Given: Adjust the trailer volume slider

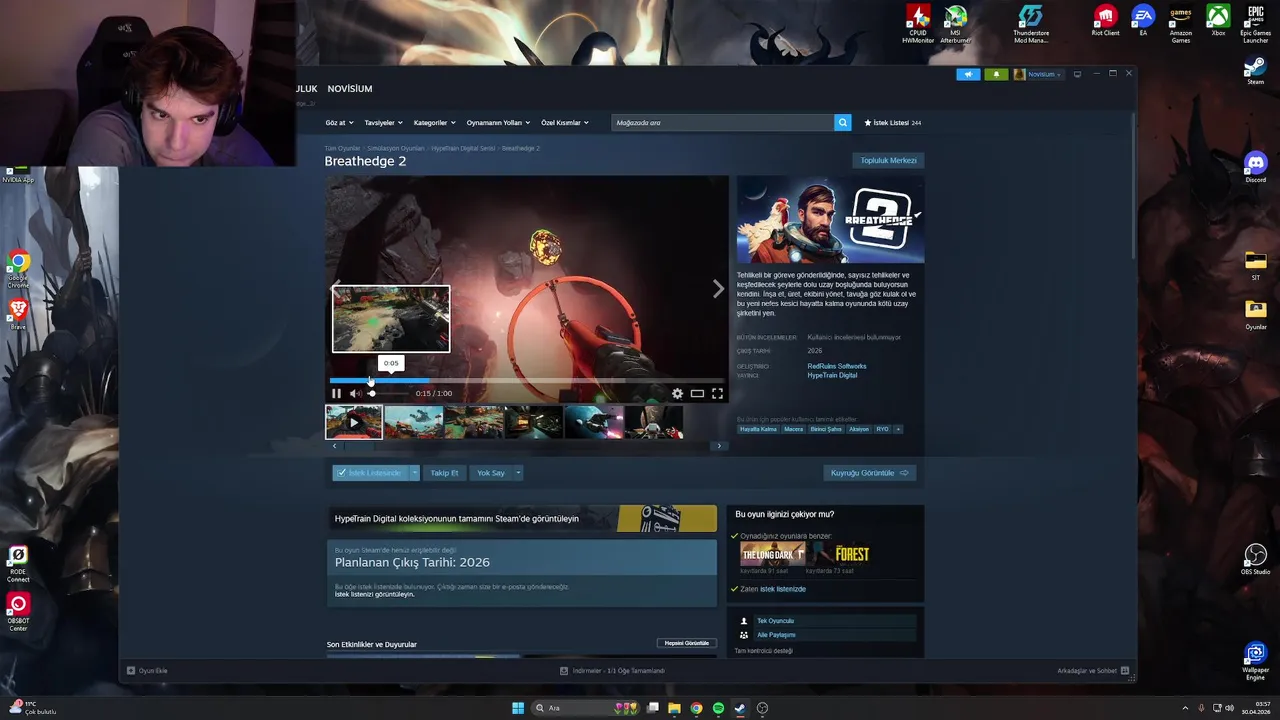Looking at the screenshot, I should tap(389, 393).
